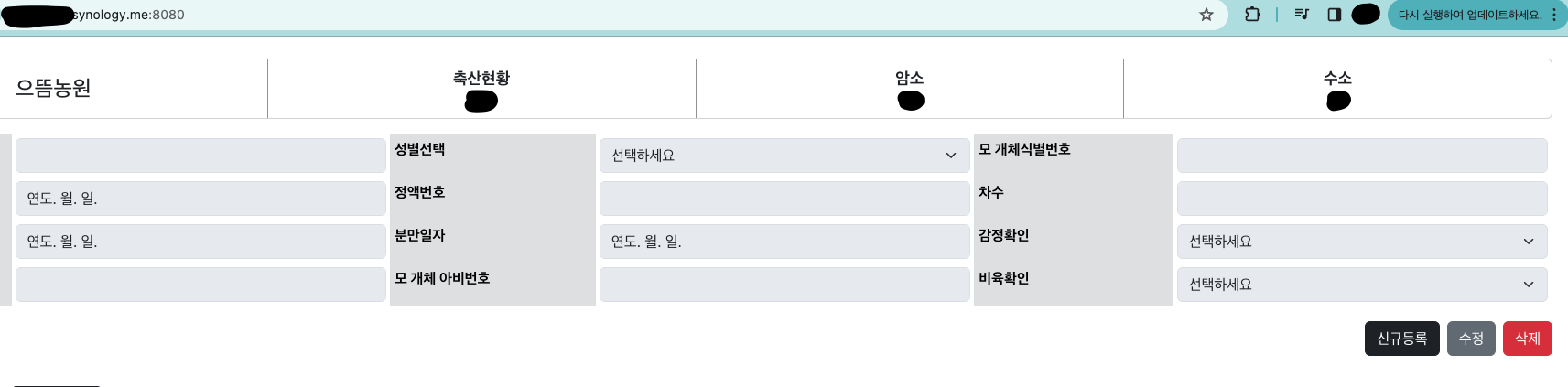Switch to the 암소 tab

pyautogui.click(x=910, y=89)
